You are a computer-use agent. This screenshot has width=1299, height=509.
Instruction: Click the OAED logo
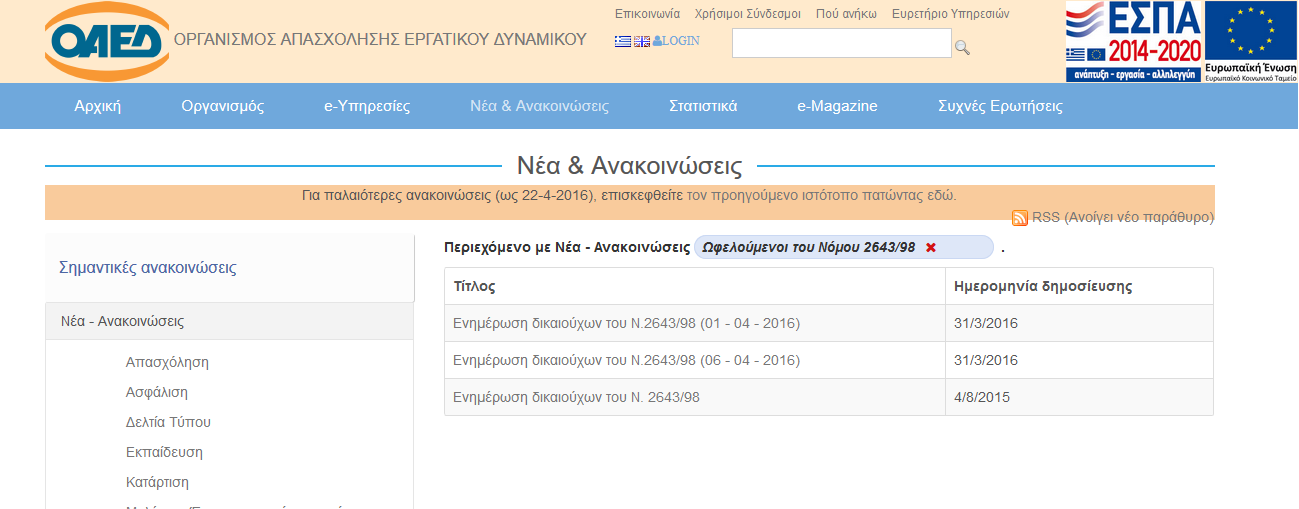pyautogui.click(x=107, y=42)
